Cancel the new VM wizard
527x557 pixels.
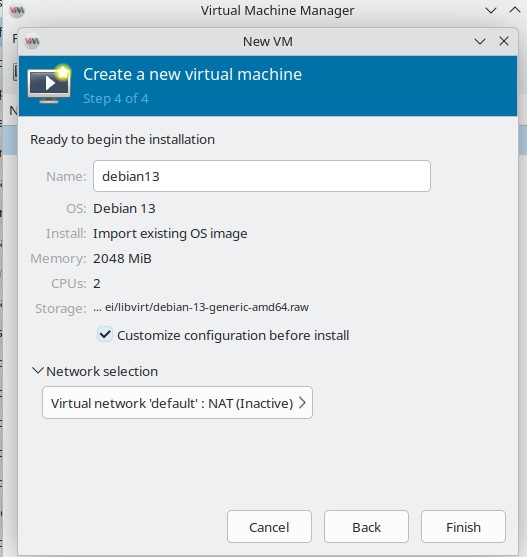[269, 526]
